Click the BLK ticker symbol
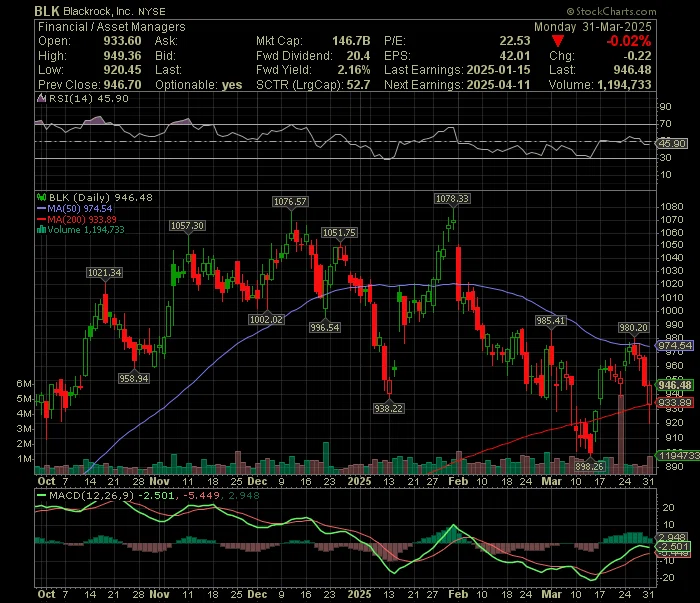The width and height of the screenshot is (700, 603). click(x=47, y=11)
